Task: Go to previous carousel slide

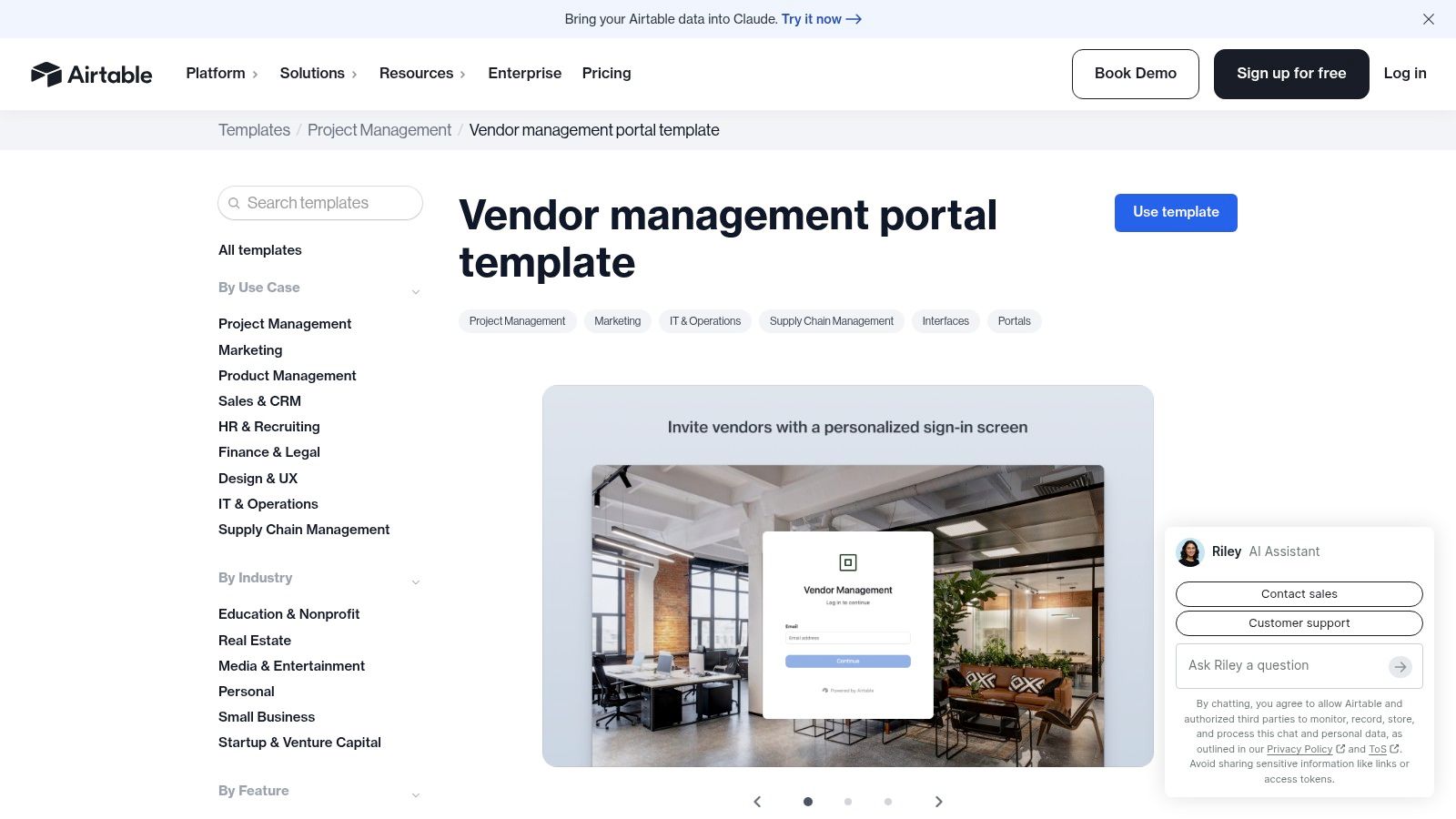Action: (757, 802)
